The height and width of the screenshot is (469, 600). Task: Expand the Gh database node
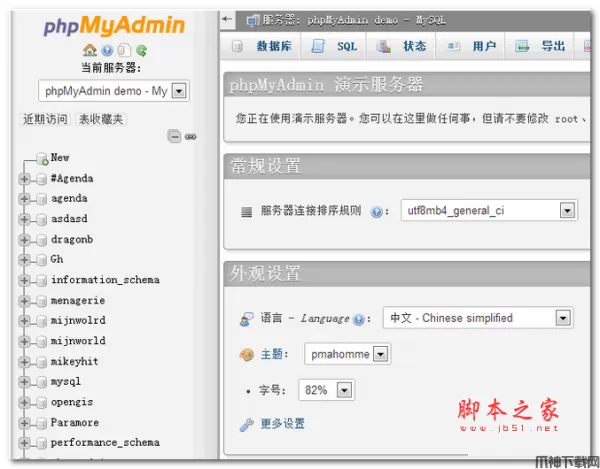click(24, 260)
